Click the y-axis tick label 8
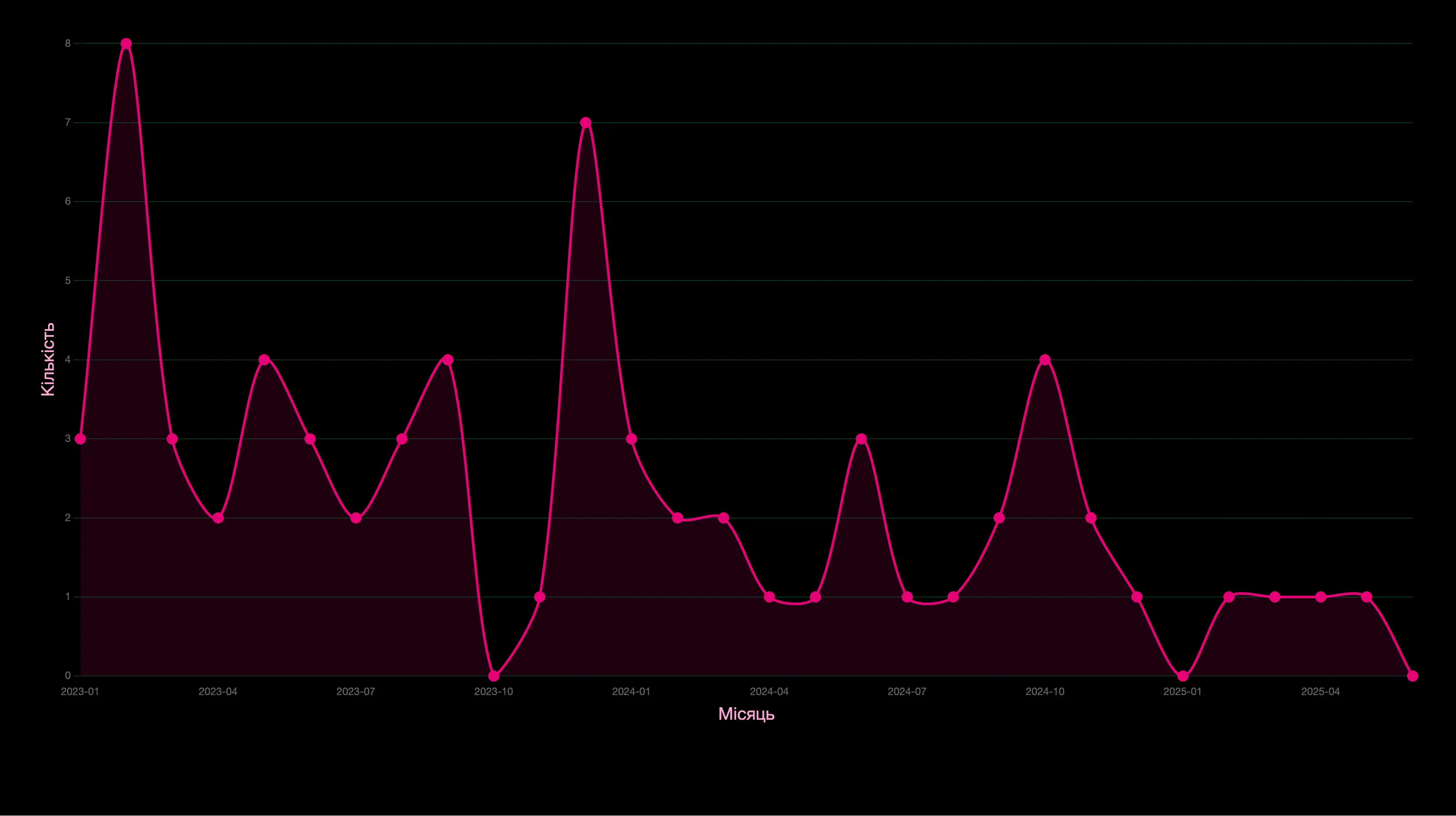The image size is (1456, 816). (x=68, y=43)
